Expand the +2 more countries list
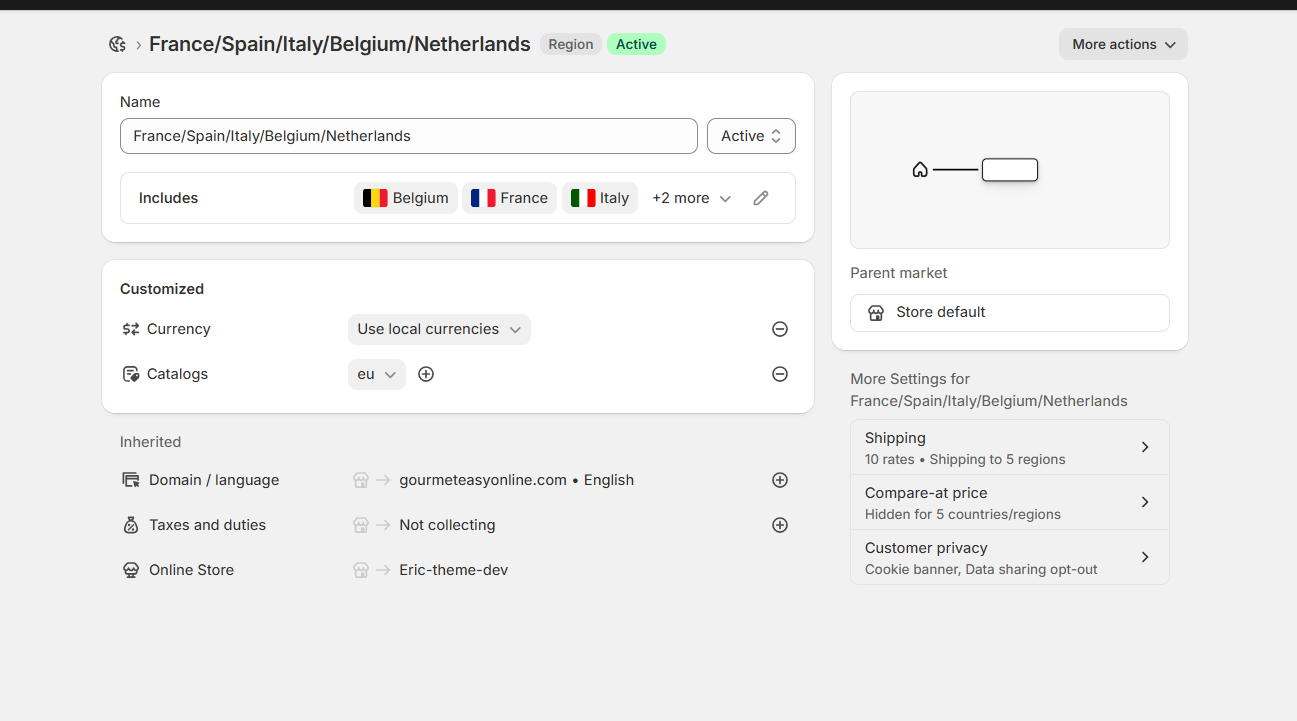 691,198
